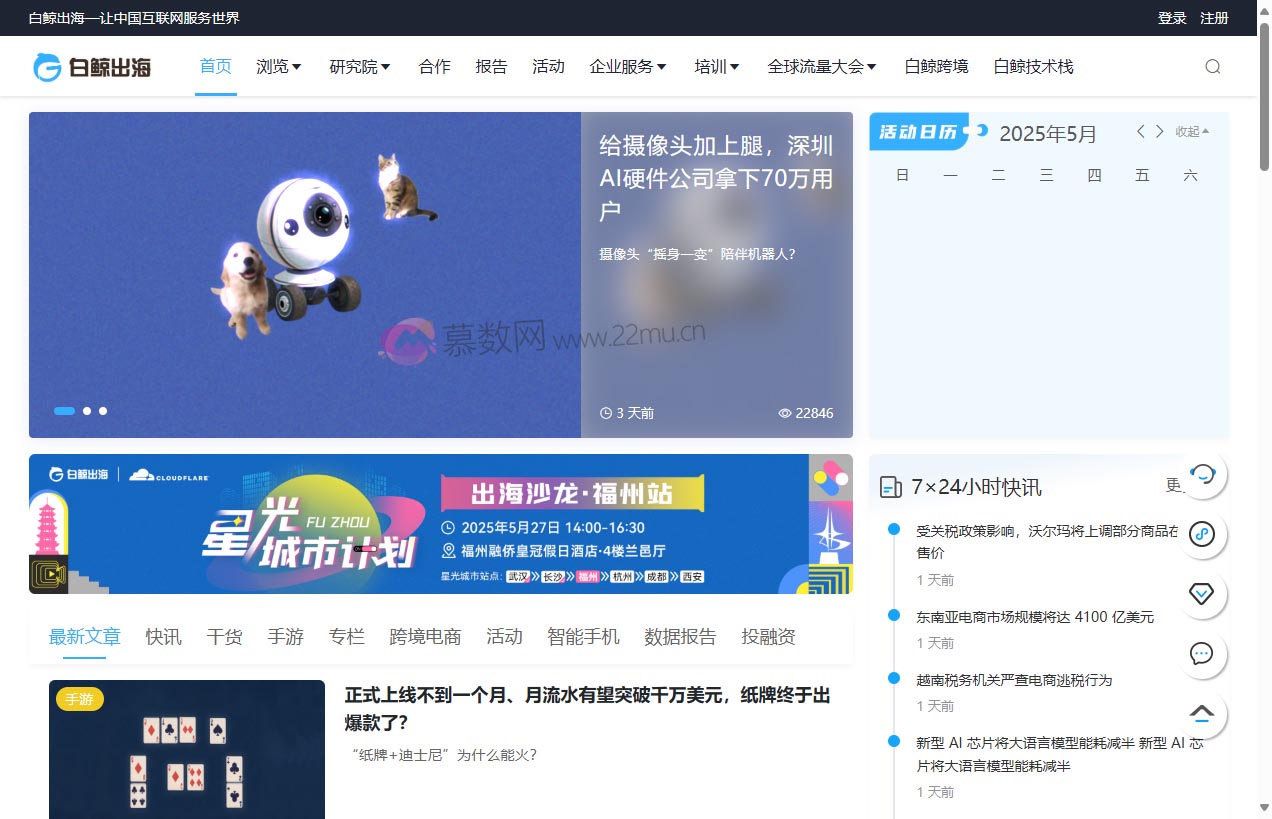Click the search magnifier icon in navbar
This screenshot has width=1272, height=819.
tap(1212, 67)
